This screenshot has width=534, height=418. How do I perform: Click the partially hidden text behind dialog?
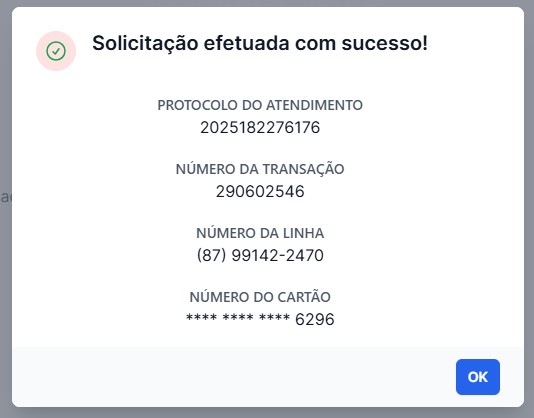point(5,197)
